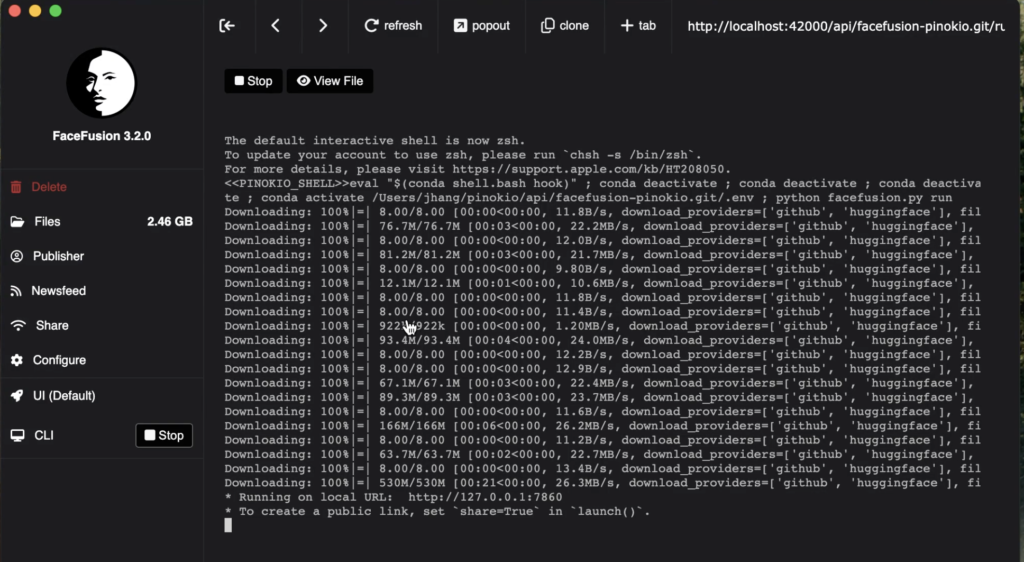Click the 76.7M/76.7M download line
The width and height of the screenshot is (1024, 562).
click(x=599, y=226)
